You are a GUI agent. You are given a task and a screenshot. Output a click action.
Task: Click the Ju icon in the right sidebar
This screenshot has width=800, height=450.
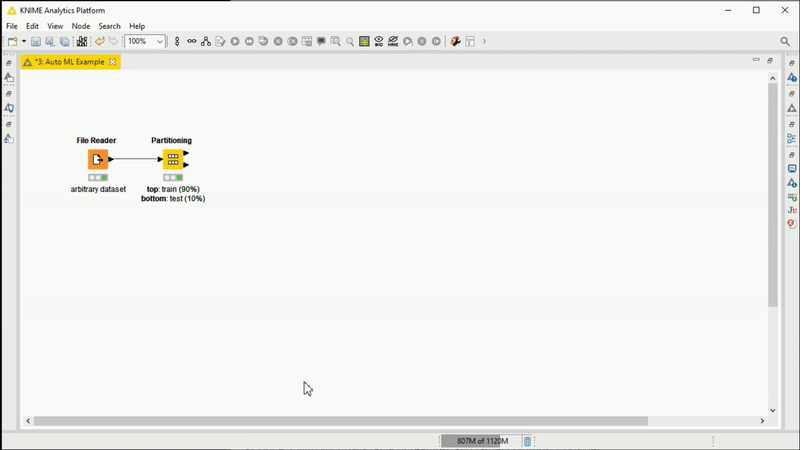click(x=792, y=210)
